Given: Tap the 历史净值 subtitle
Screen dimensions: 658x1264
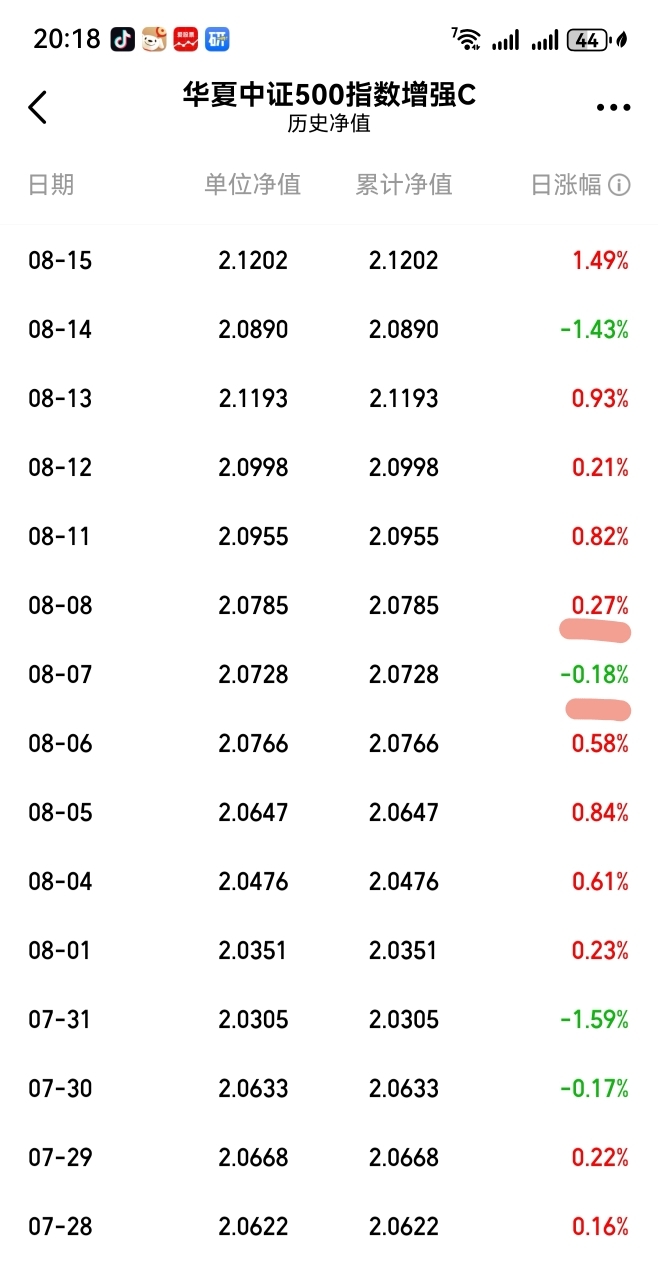Looking at the screenshot, I should click(x=329, y=126).
